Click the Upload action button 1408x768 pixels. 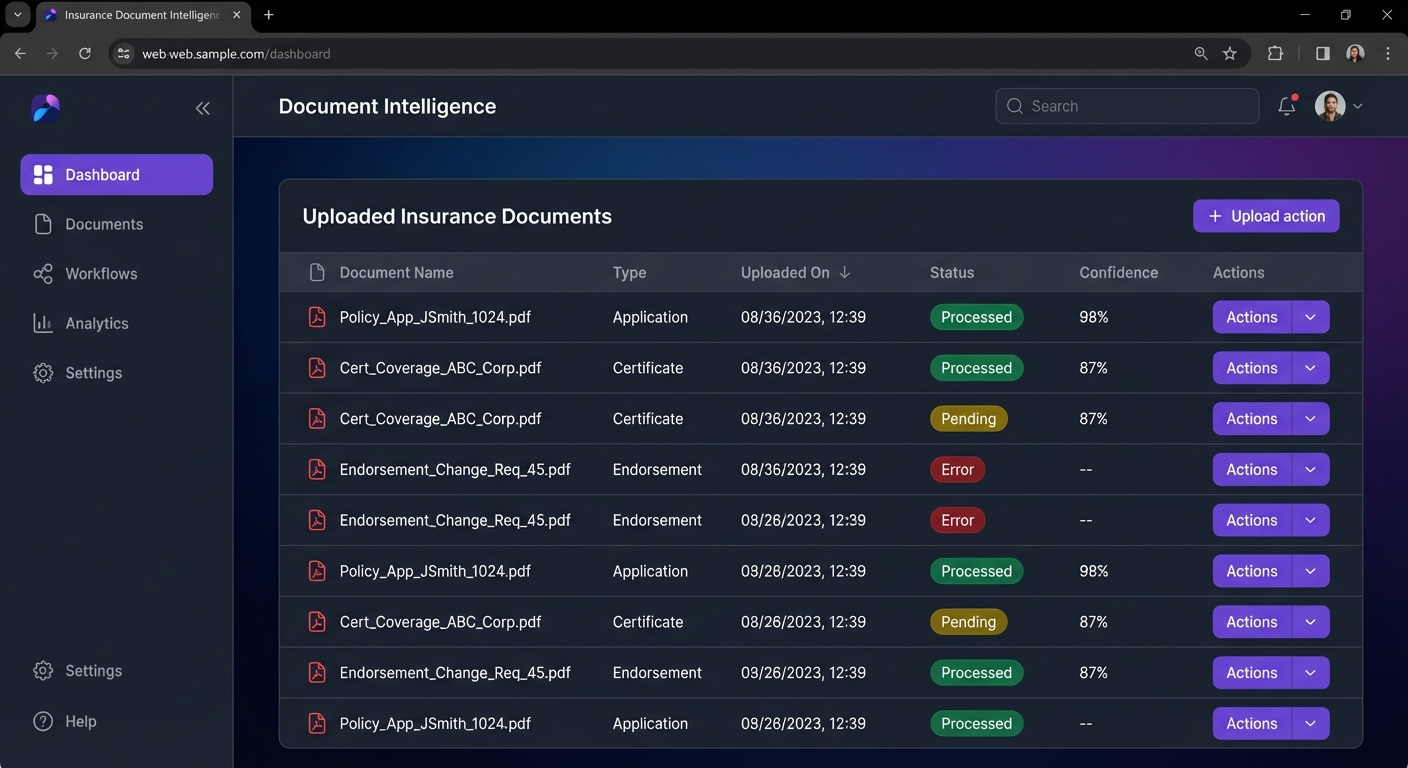click(x=1266, y=216)
